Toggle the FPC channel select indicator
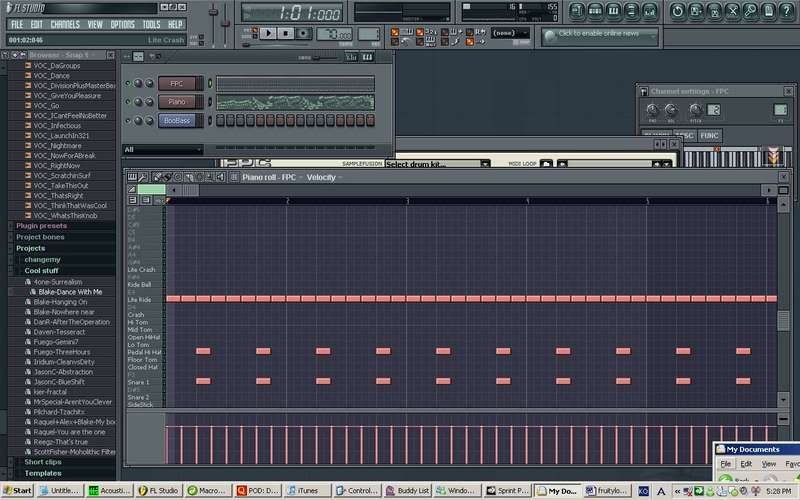Screen dimensions: 800x500 (x=209, y=83)
